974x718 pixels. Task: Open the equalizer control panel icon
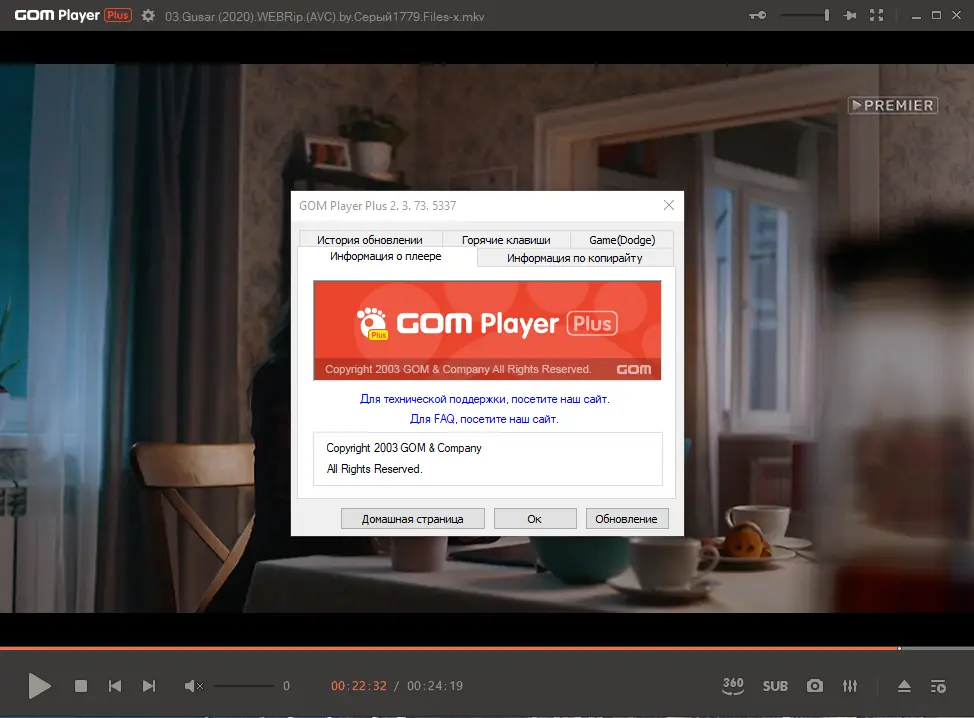pyautogui.click(x=850, y=686)
